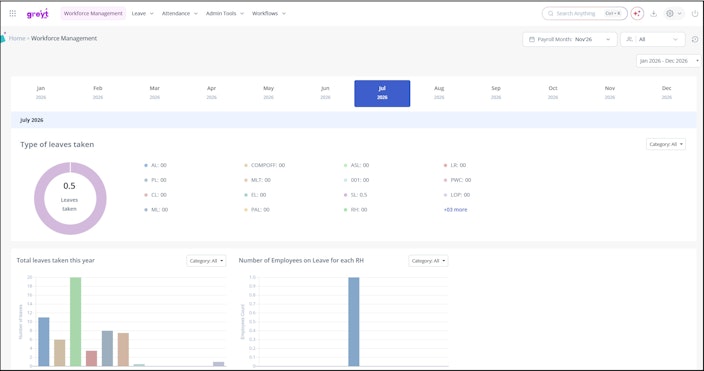
Task: Click the AL legend color dot
Action: [146, 165]
